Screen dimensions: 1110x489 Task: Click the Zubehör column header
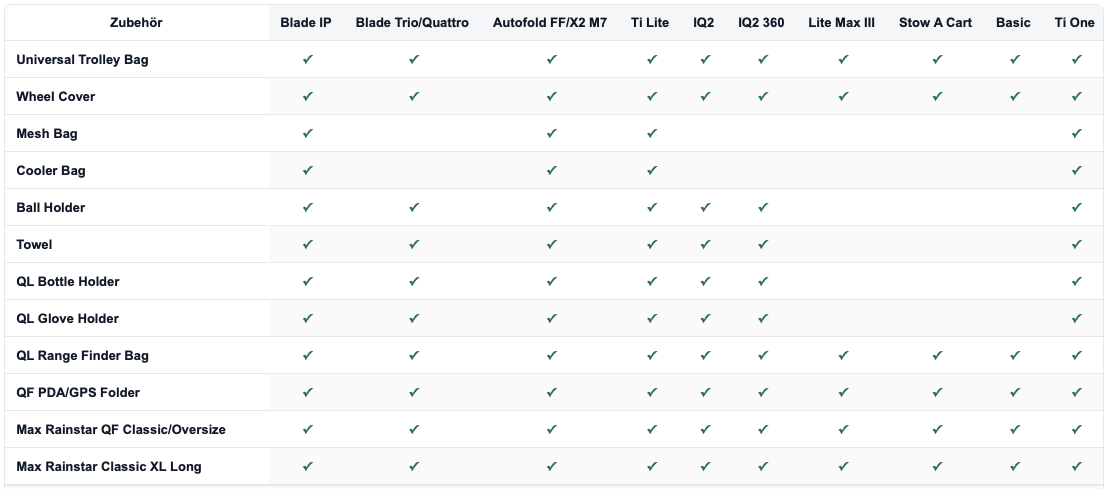tap(136, 23)
